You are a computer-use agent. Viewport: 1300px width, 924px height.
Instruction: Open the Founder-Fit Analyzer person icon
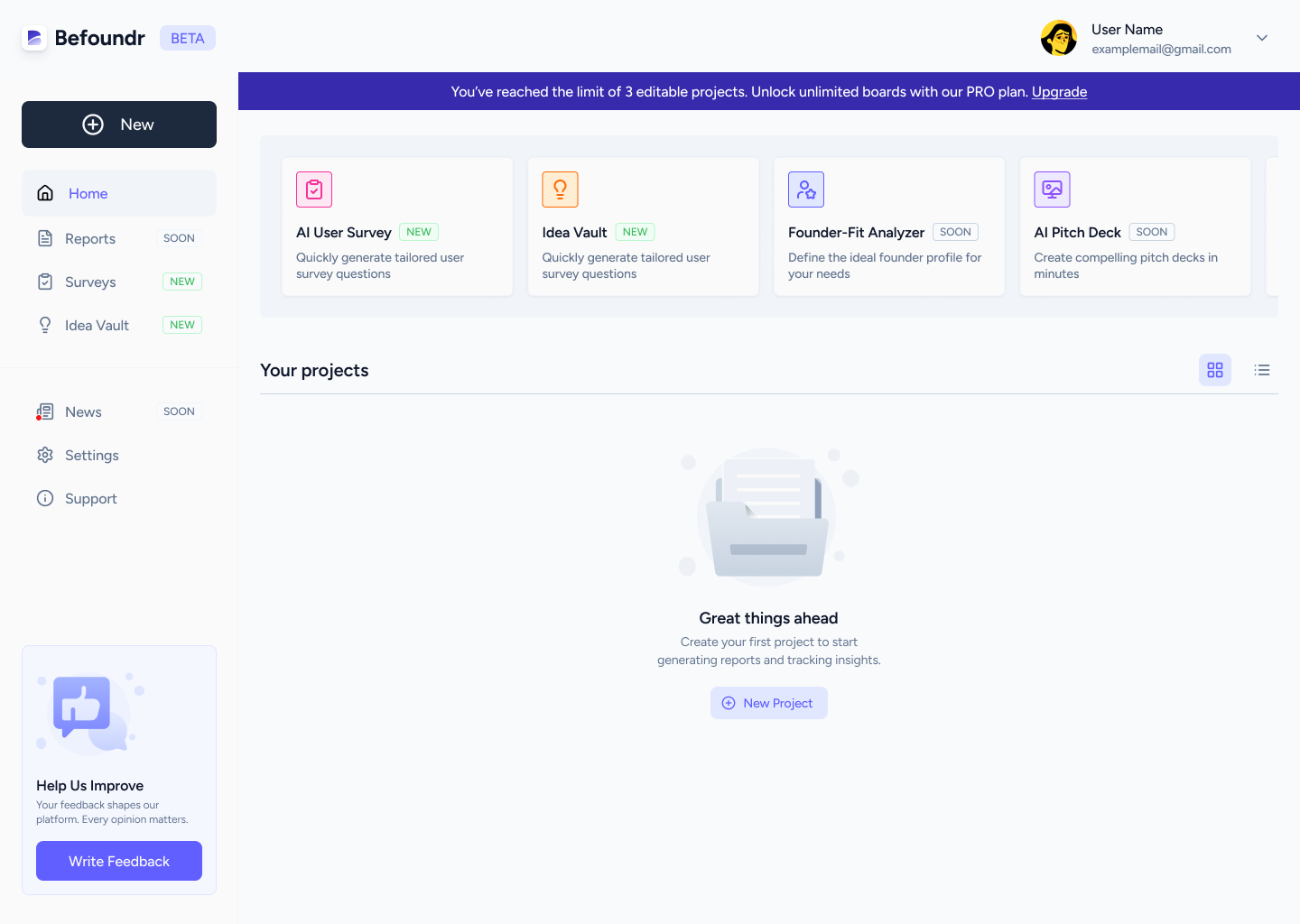point(805,189)
